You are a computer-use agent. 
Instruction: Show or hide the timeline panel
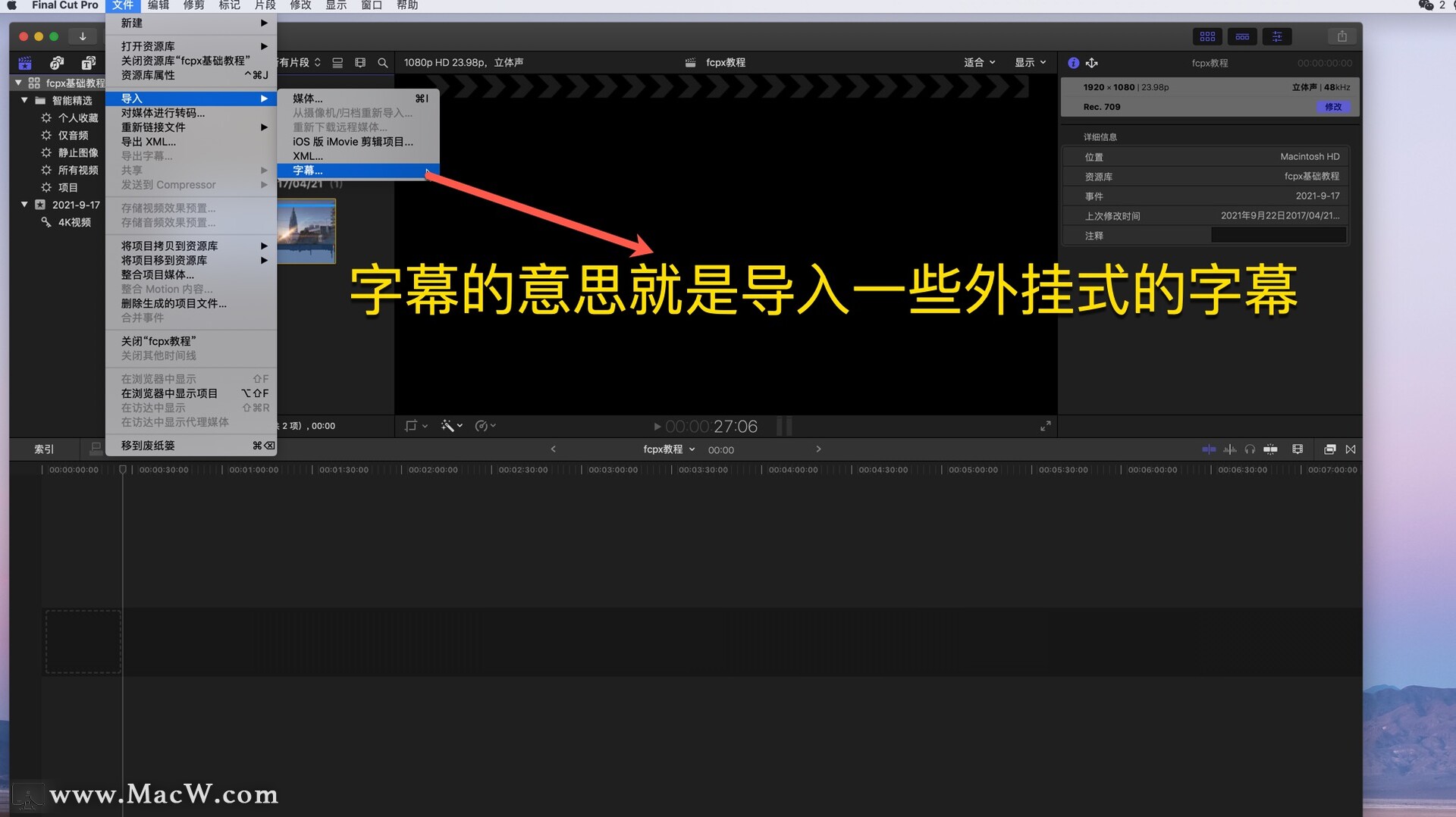1242,36
